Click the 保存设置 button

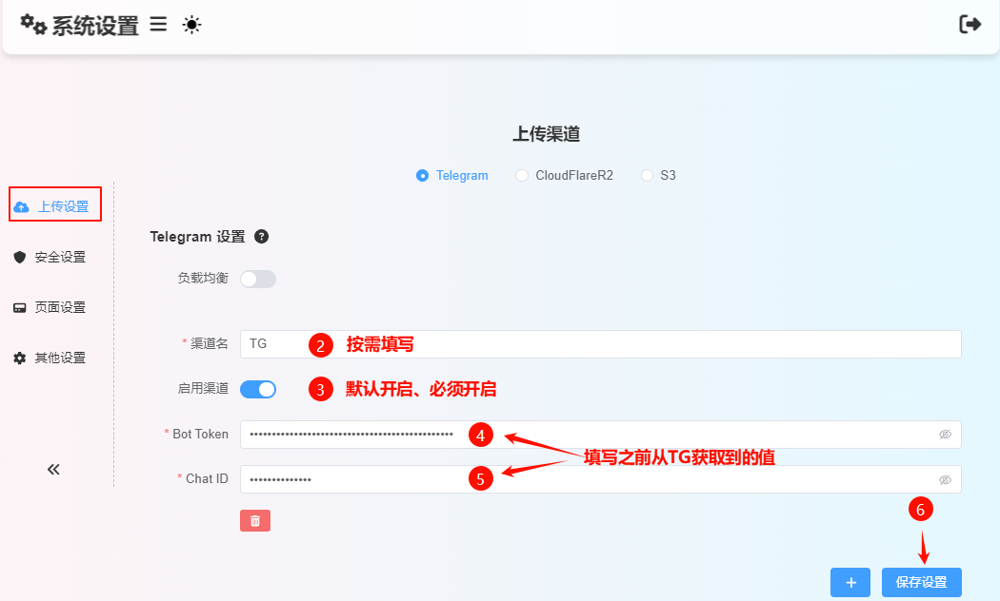click(921, 582)
